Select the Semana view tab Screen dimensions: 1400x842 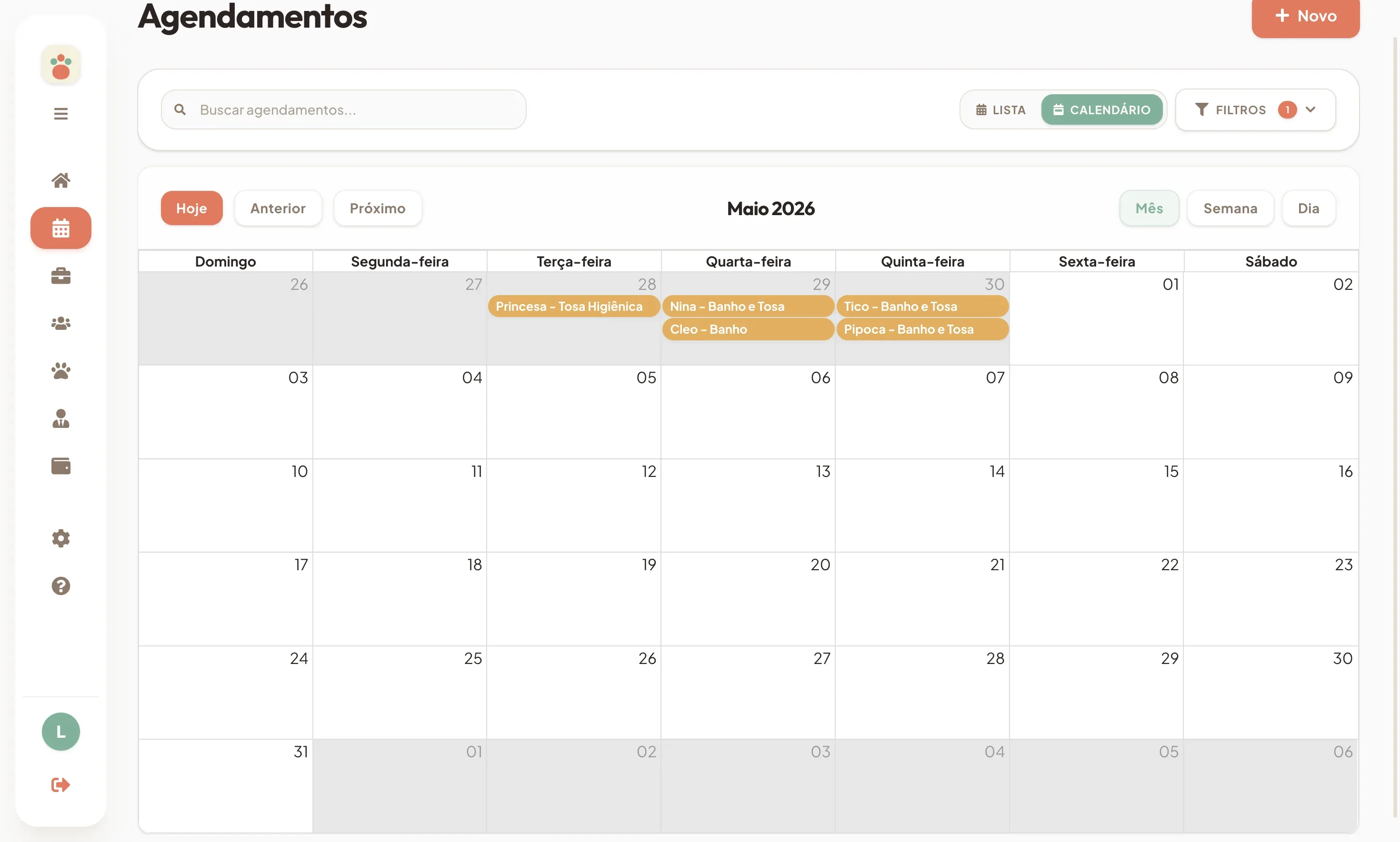[x=1230, y=208]
